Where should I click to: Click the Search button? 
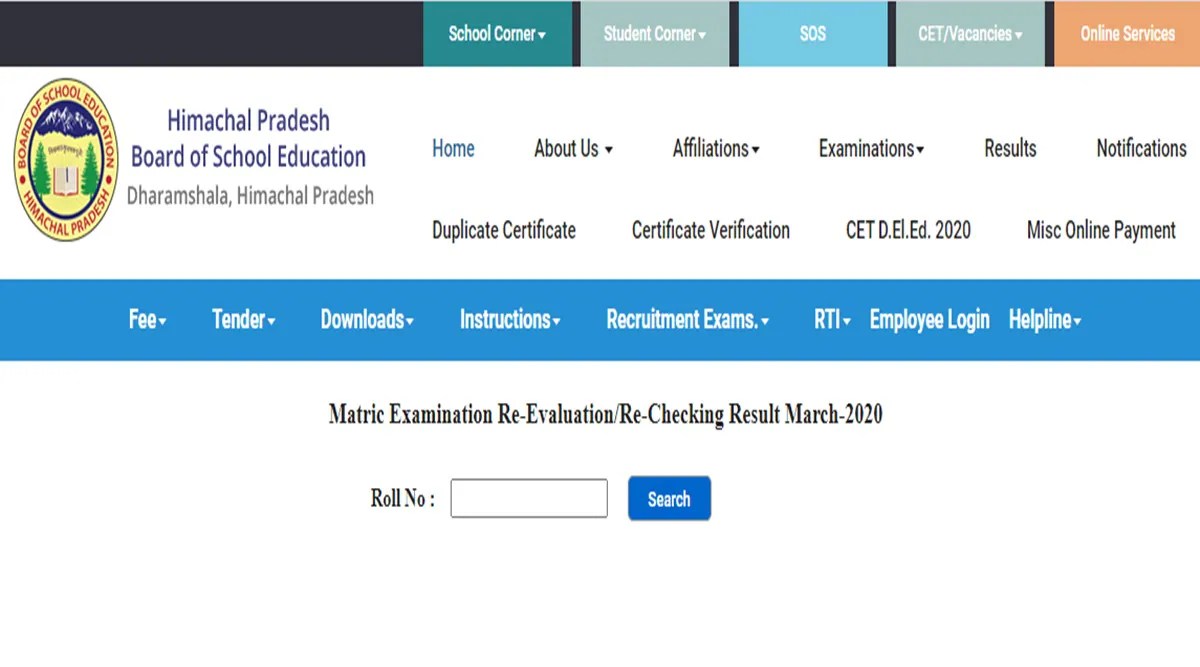coord(668,498)
